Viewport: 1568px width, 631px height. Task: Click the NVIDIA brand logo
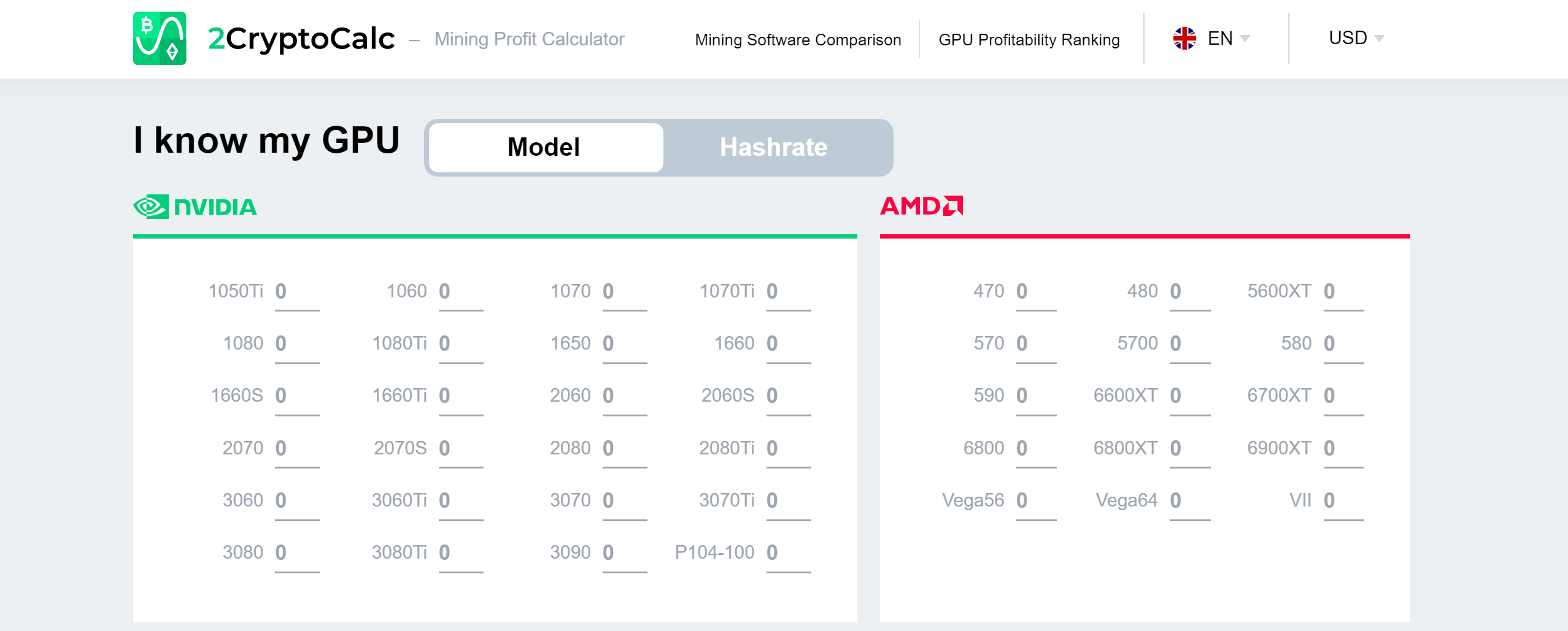point(195,207)
